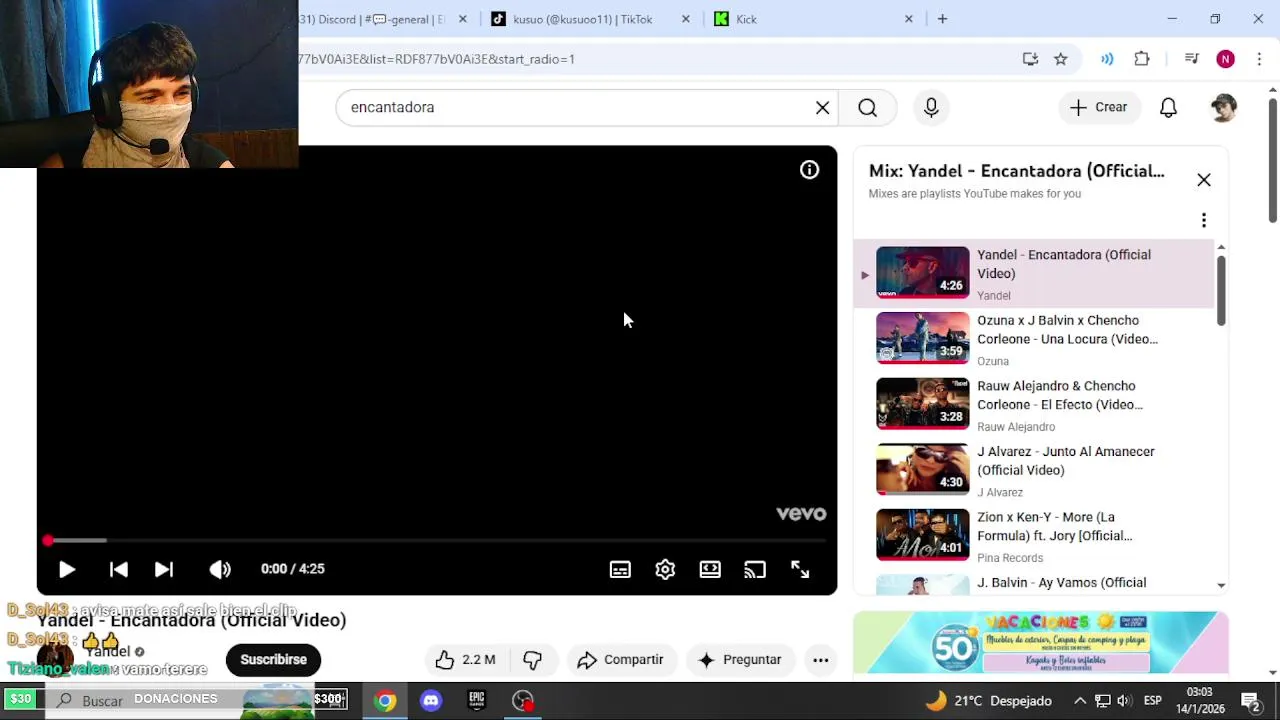The height and width of the screenshot is (720, 1280).
Task: Close the Discord browser tab
Action: point(462,19)
